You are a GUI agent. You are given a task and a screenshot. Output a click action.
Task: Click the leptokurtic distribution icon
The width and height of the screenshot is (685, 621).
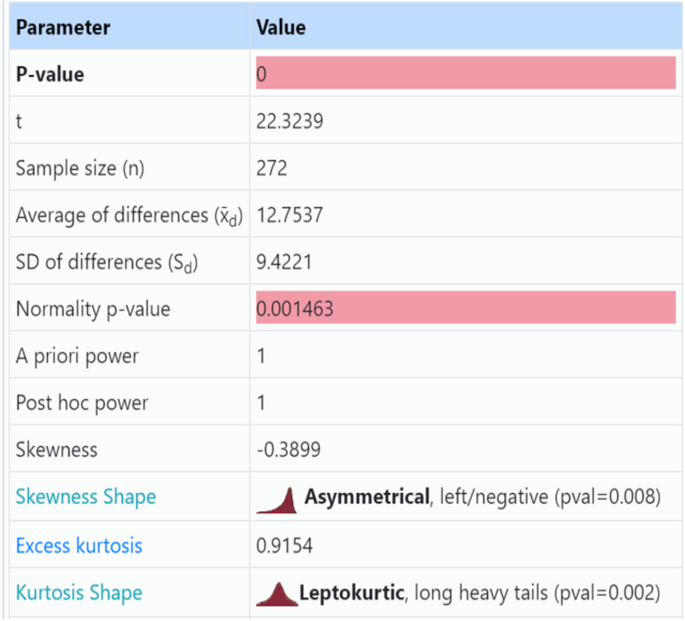point(277,594)
